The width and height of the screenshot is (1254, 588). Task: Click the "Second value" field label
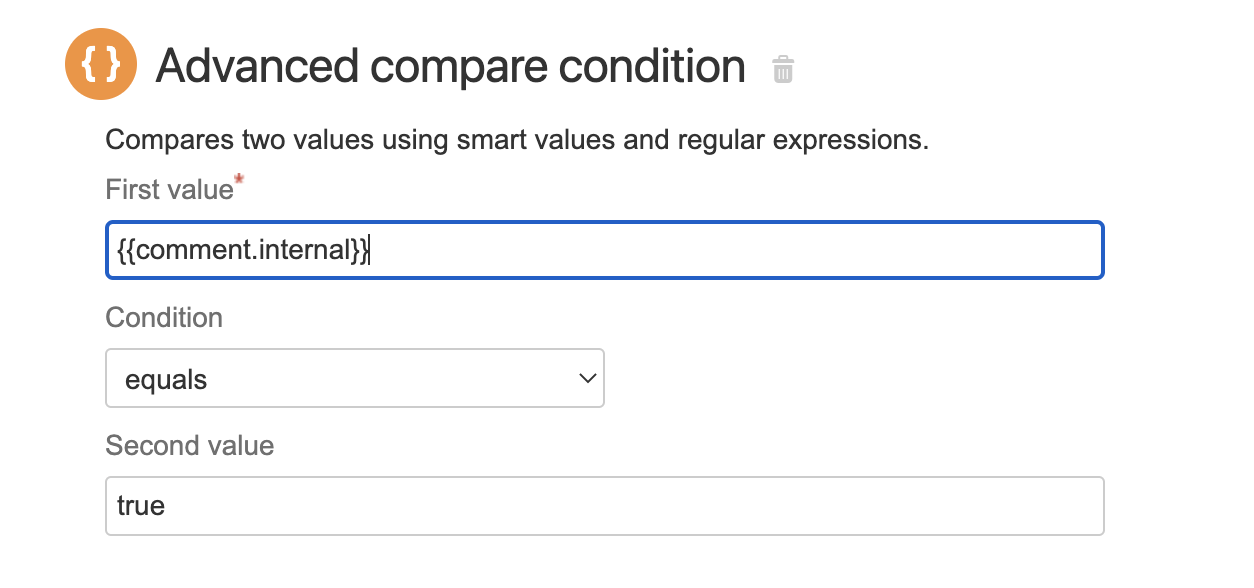189,445
